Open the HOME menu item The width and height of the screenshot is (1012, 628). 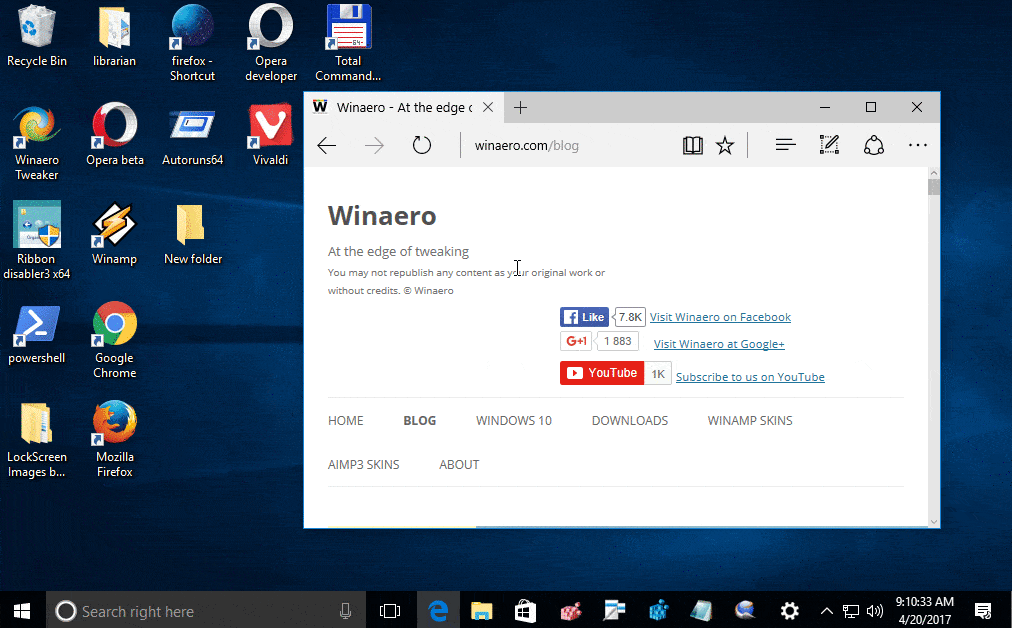click(x=345, y=421)
